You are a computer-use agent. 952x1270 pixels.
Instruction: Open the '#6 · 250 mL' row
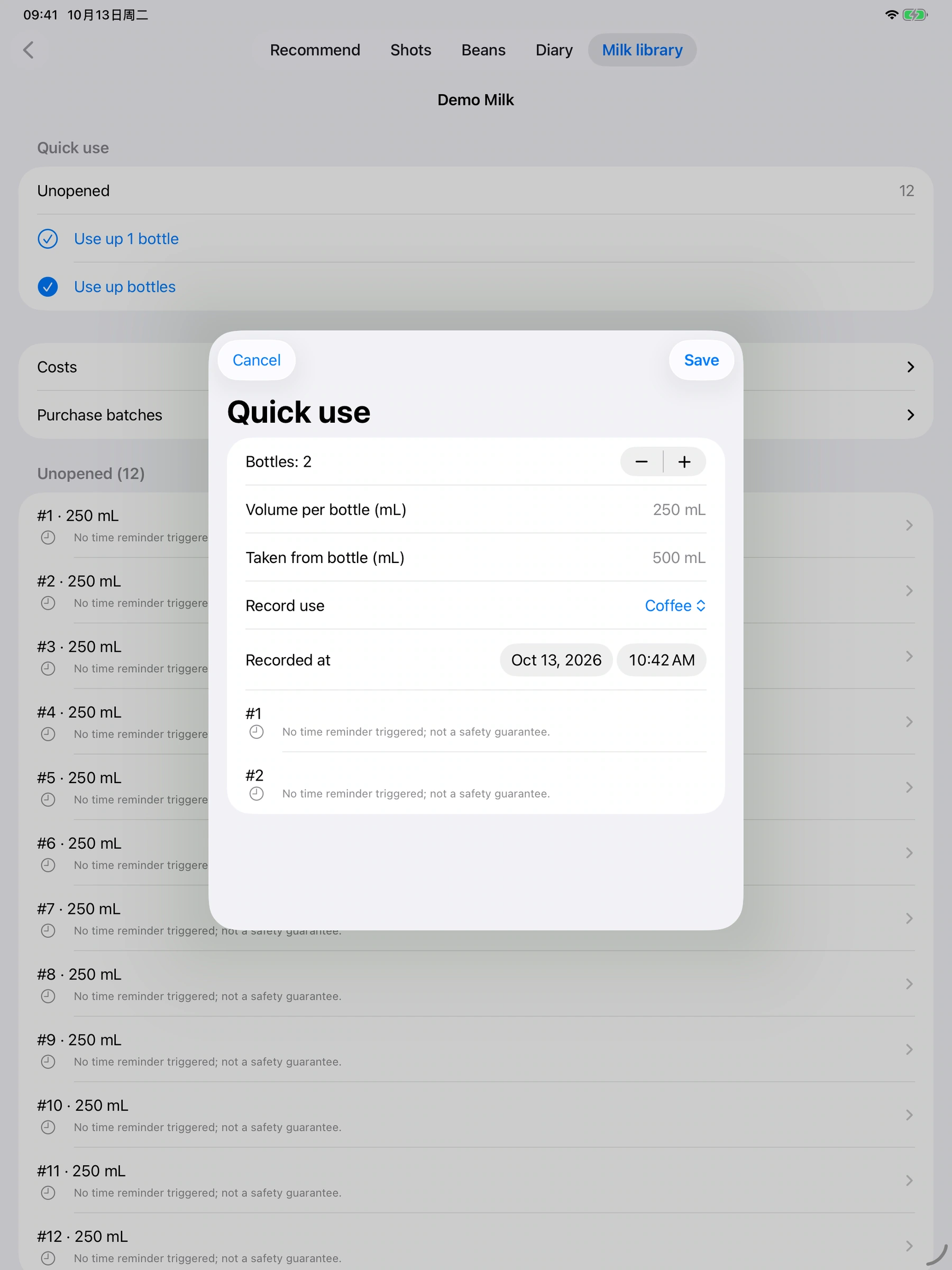click(475, 852)
